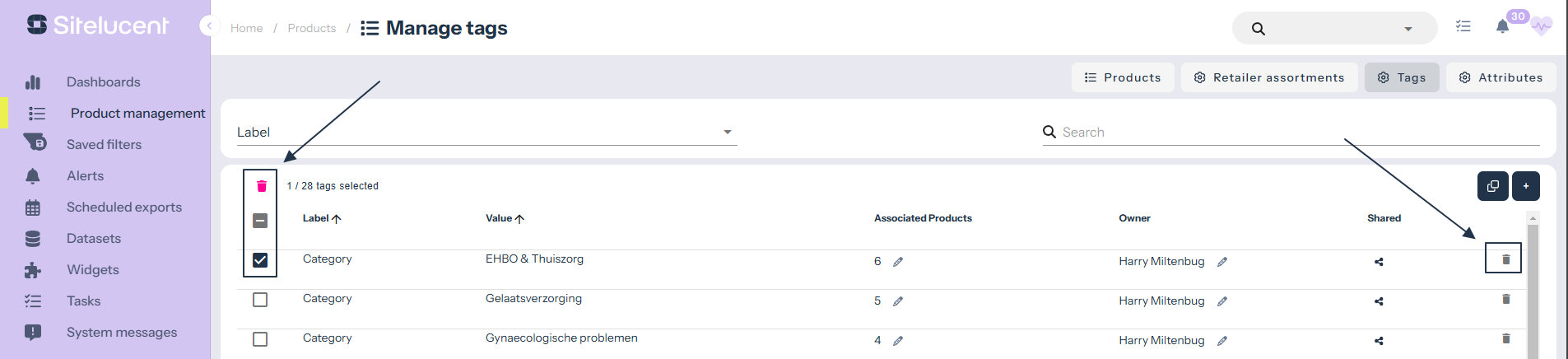Screen dimensions: 1568x359
Task: Delete the EHBO & Thuiszorg tag row
Action: (1505, 259)
